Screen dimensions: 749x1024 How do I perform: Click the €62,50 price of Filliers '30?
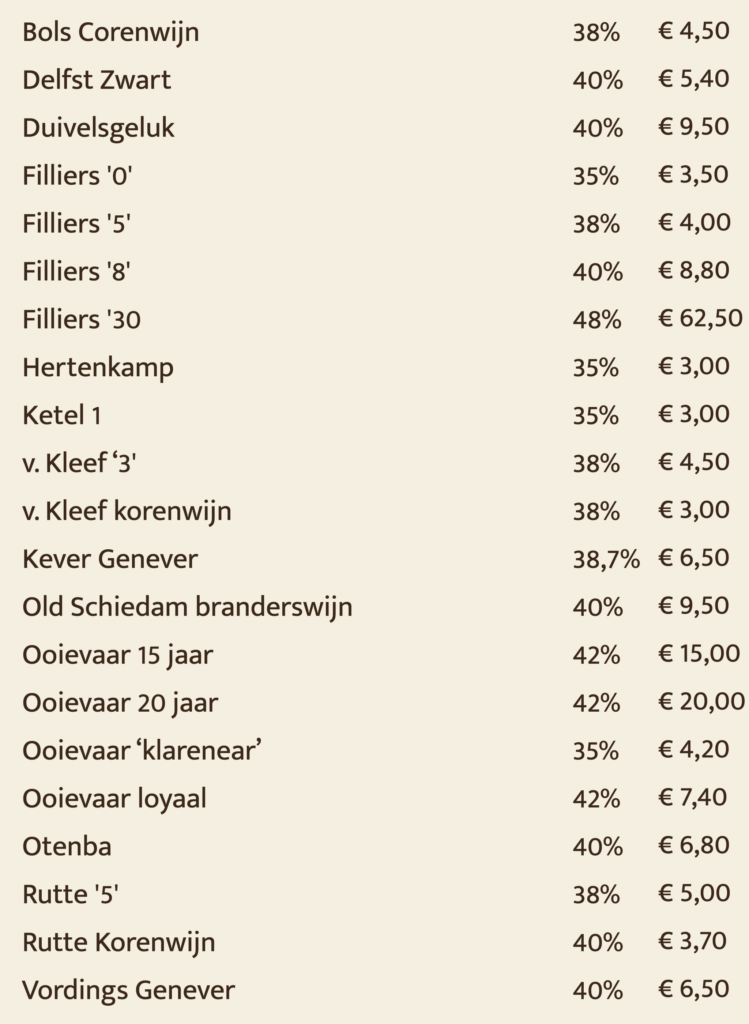coord(700,318)
